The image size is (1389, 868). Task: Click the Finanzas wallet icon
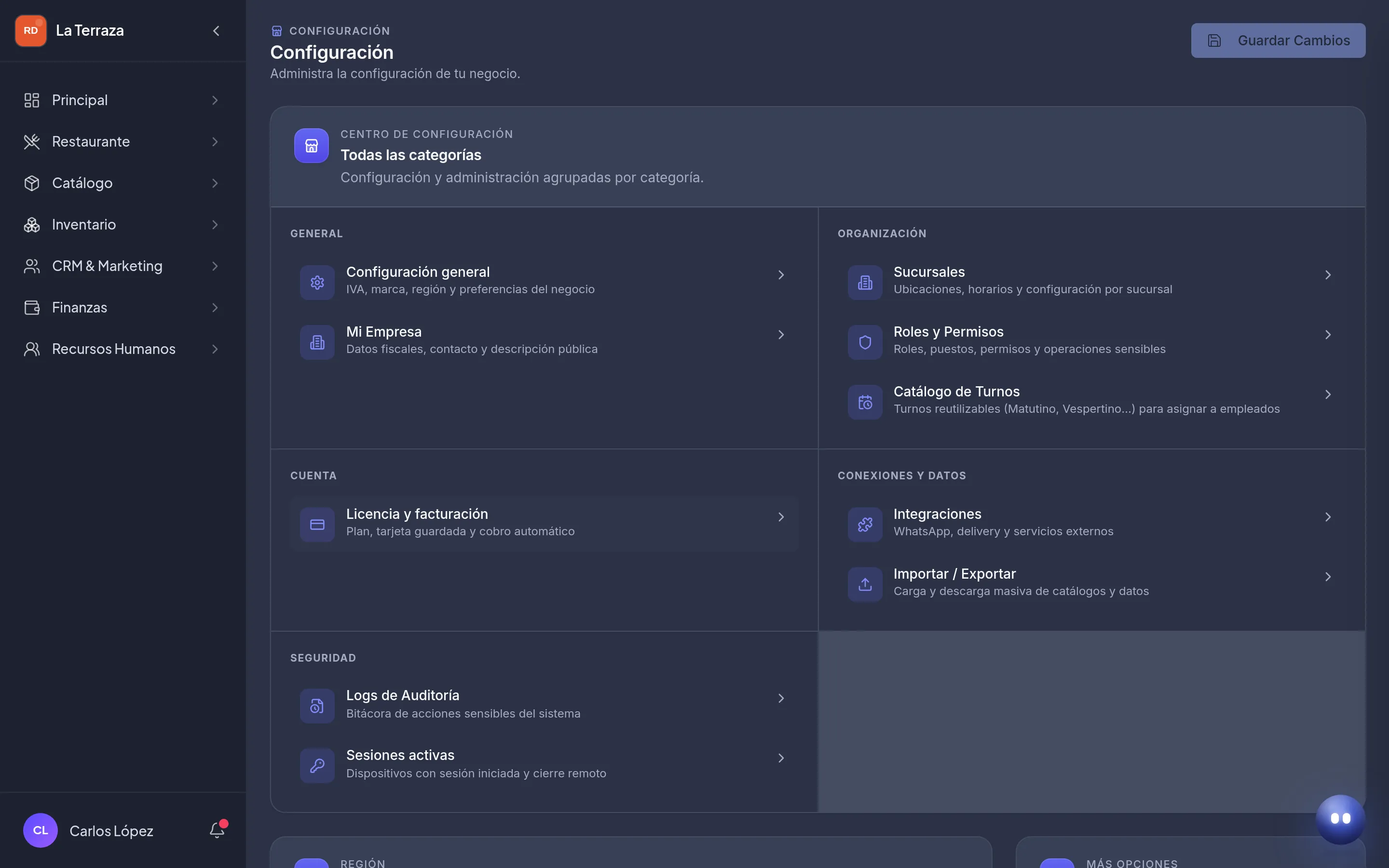click(x=31, y=308)
